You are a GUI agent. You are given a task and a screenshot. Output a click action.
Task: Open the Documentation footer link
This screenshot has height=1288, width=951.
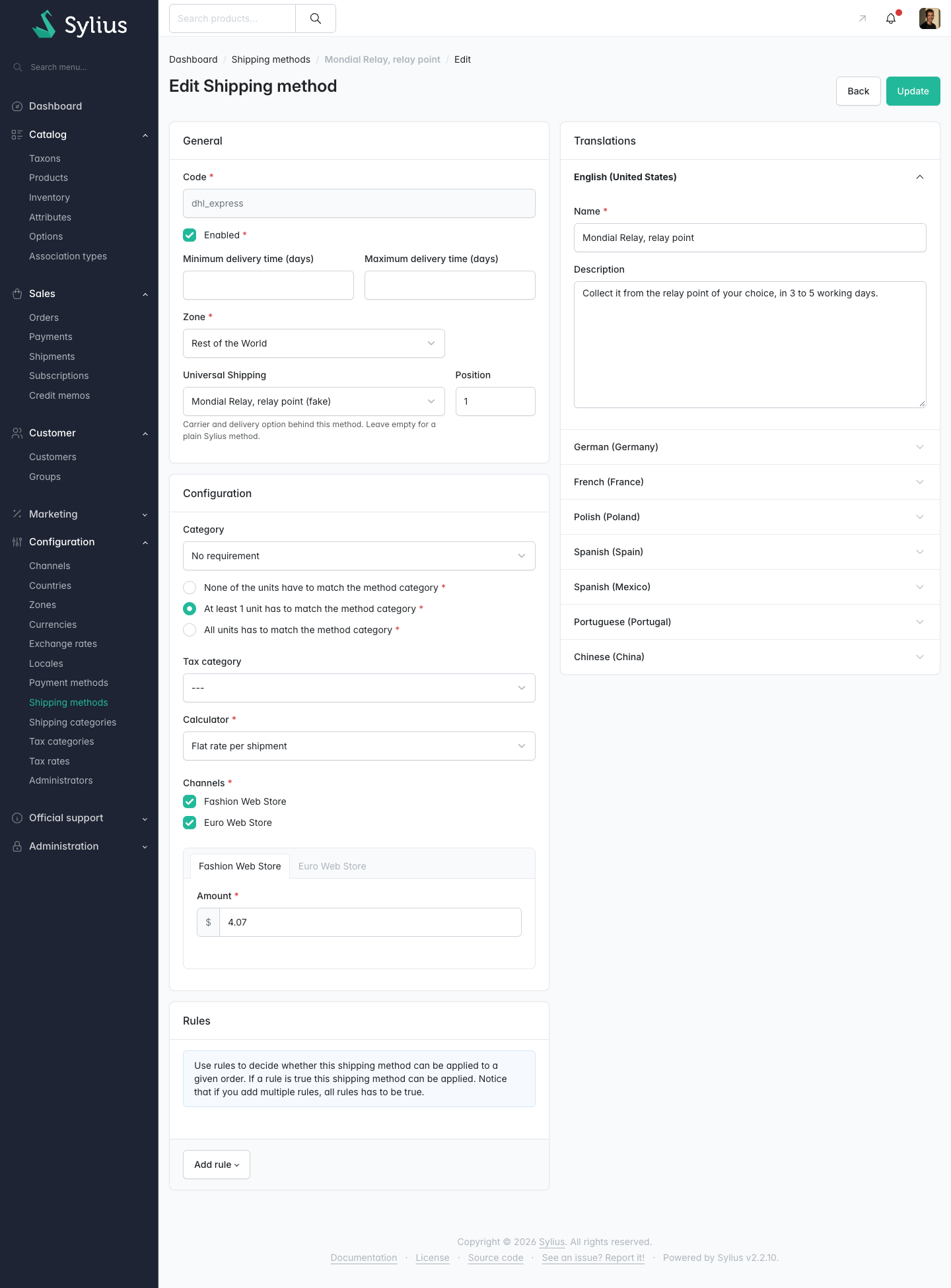coord(364,1258)
